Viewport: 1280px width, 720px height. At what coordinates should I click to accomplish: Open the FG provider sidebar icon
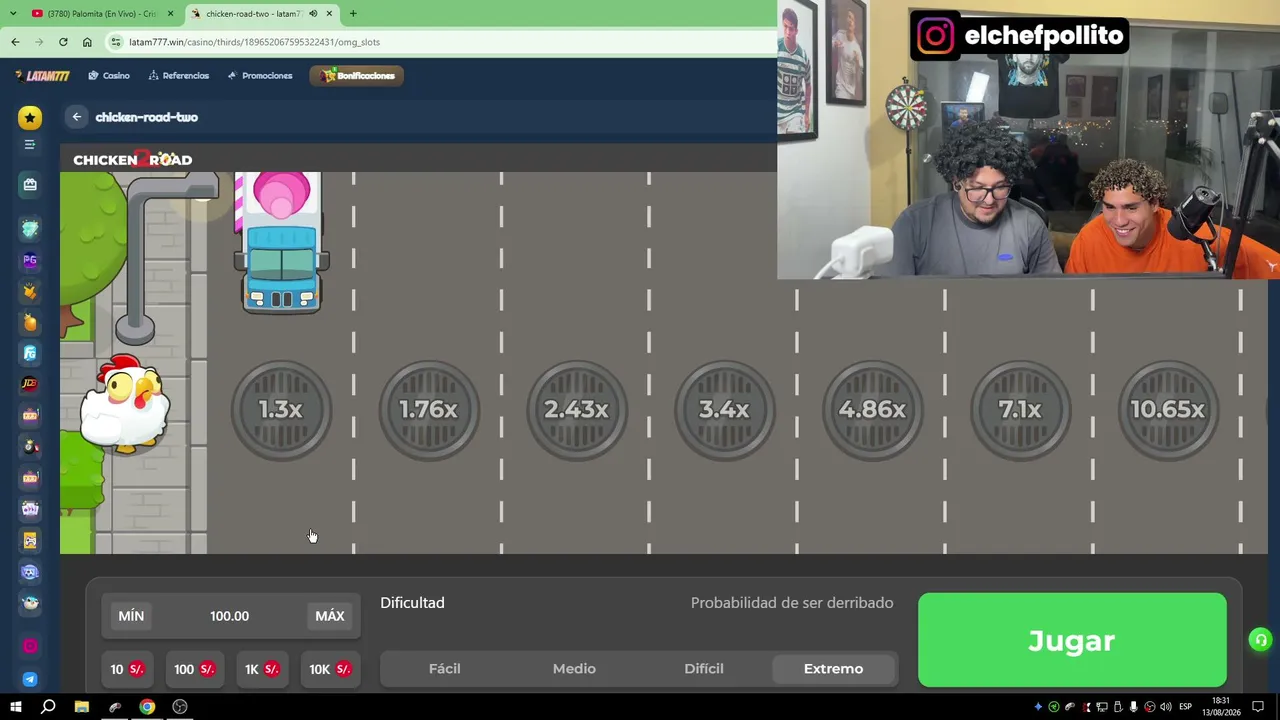[x=30, y=353]
